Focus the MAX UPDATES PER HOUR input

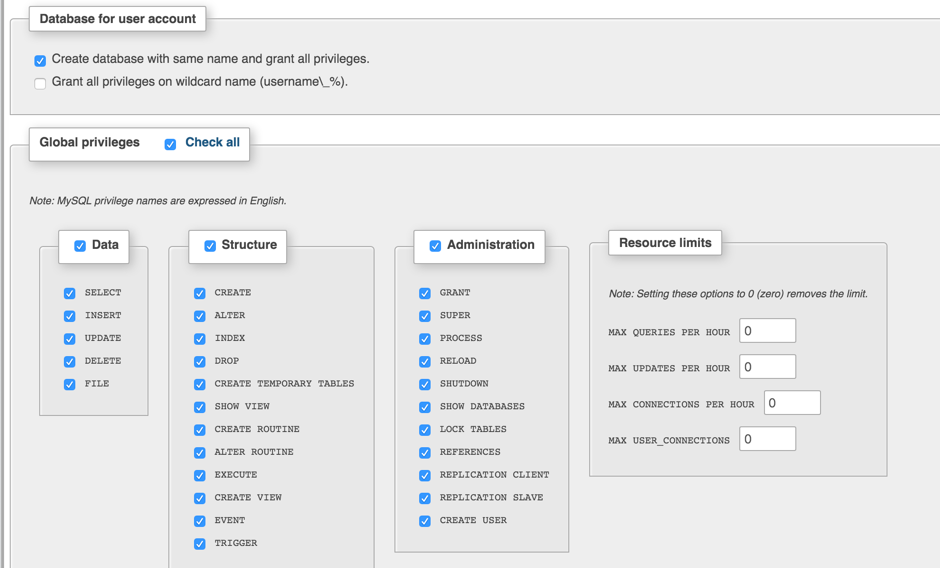[x=767, y=367]
